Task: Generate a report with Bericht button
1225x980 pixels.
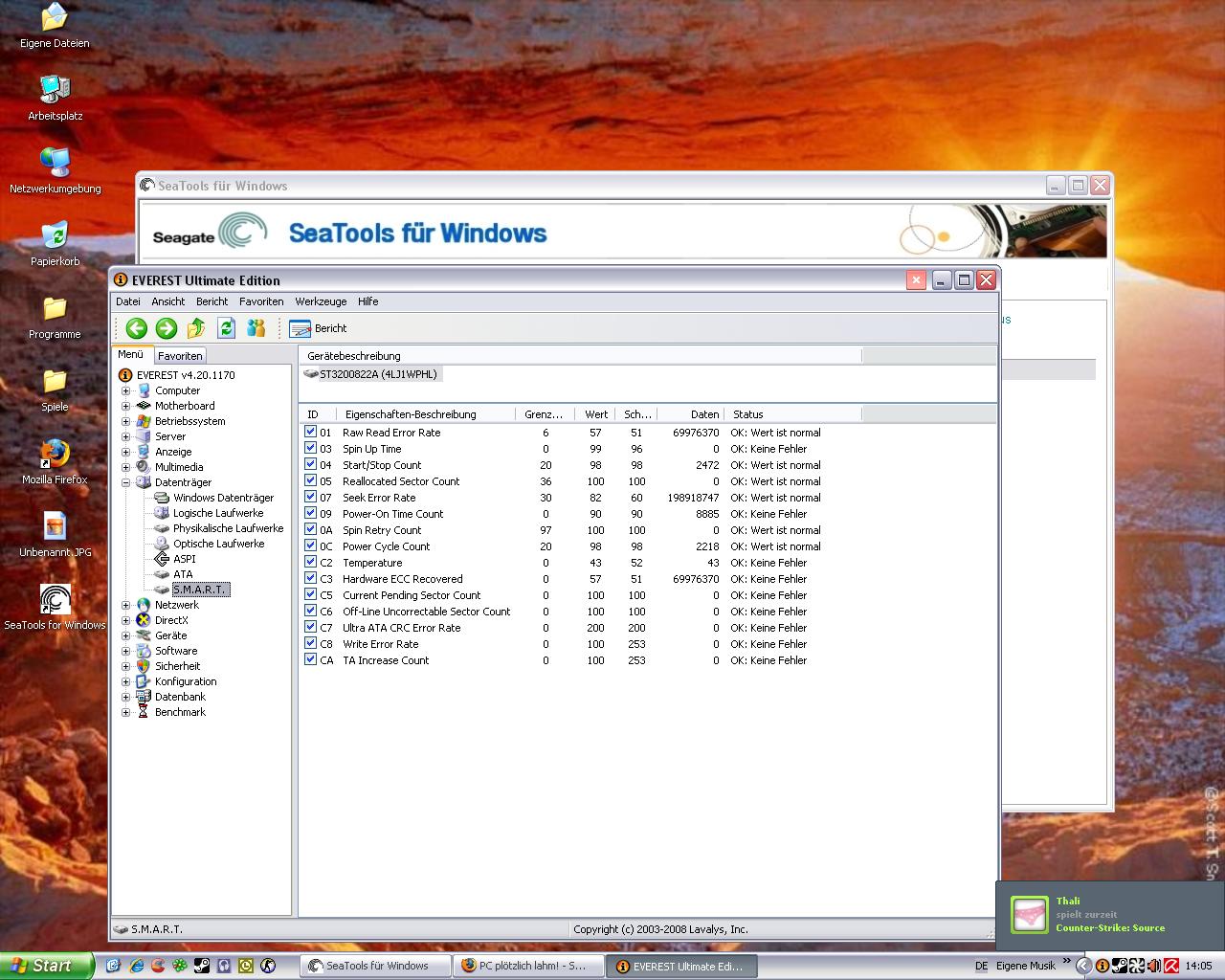Action: 318,328
